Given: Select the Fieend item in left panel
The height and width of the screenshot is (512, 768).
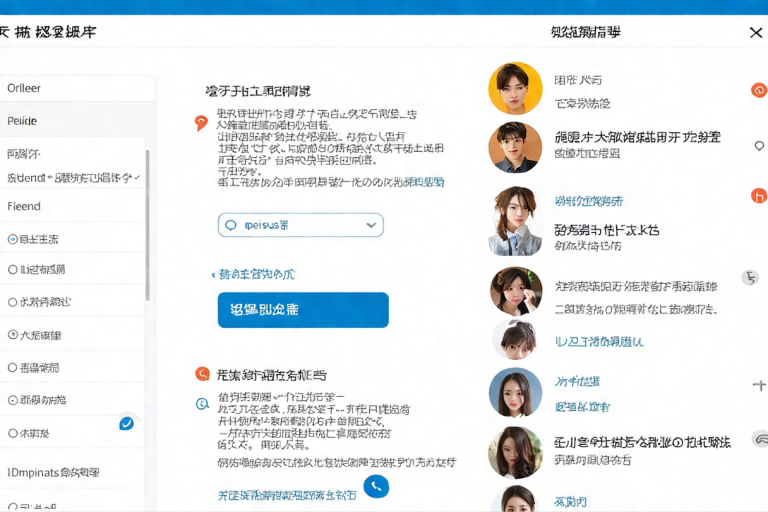Looking at the screenshot, I should [72, 206].
